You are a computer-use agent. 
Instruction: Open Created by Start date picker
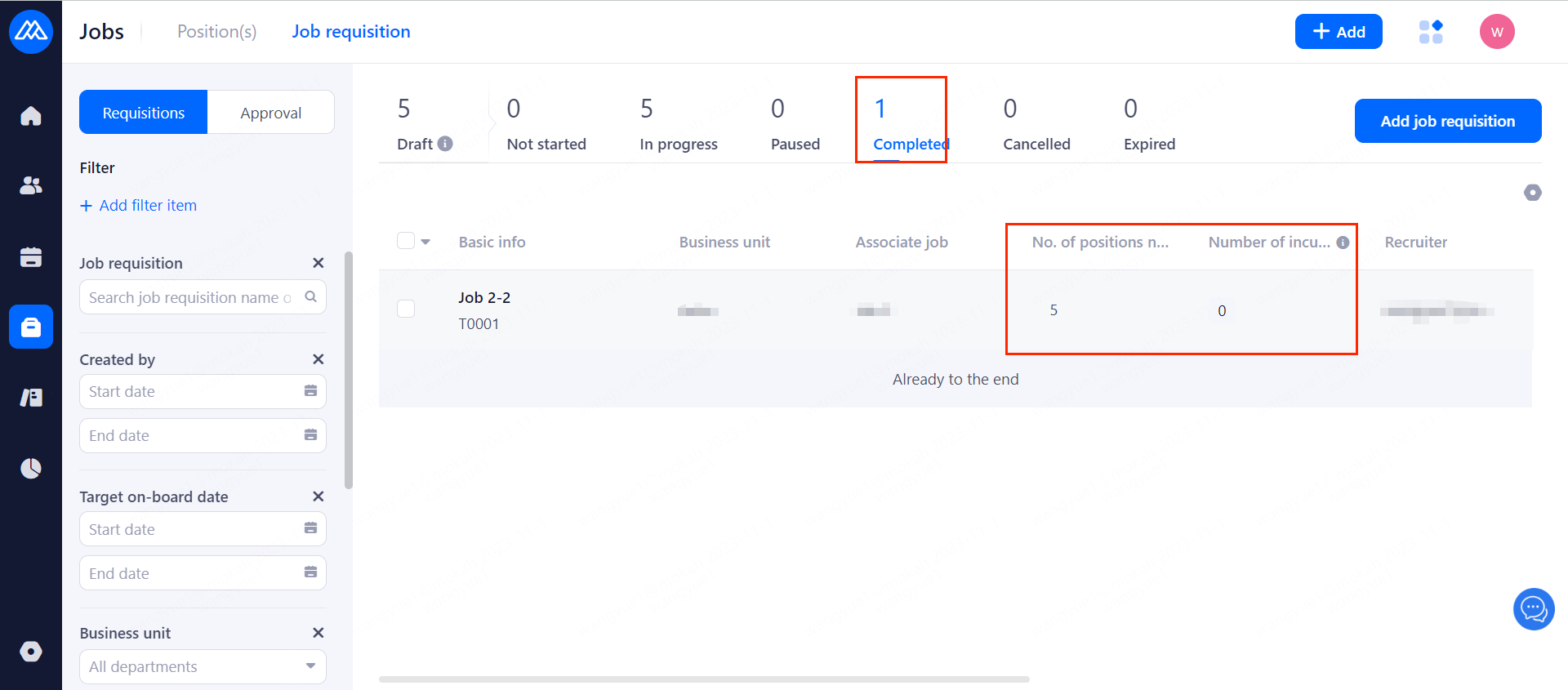click(203, 391)
